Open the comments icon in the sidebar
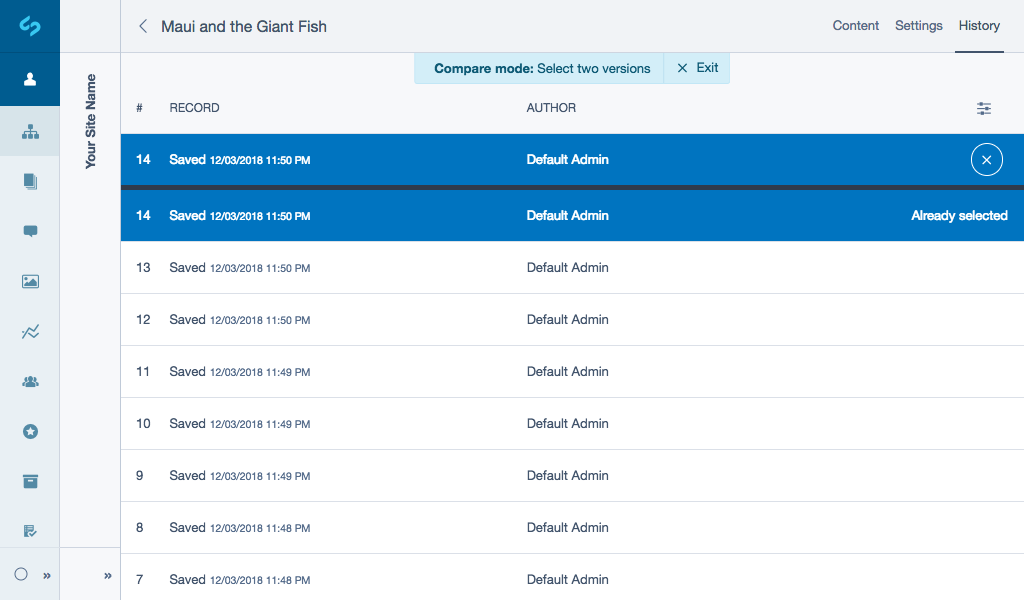The height and width of the screenshot is (600, 1024). pos(30,231)
